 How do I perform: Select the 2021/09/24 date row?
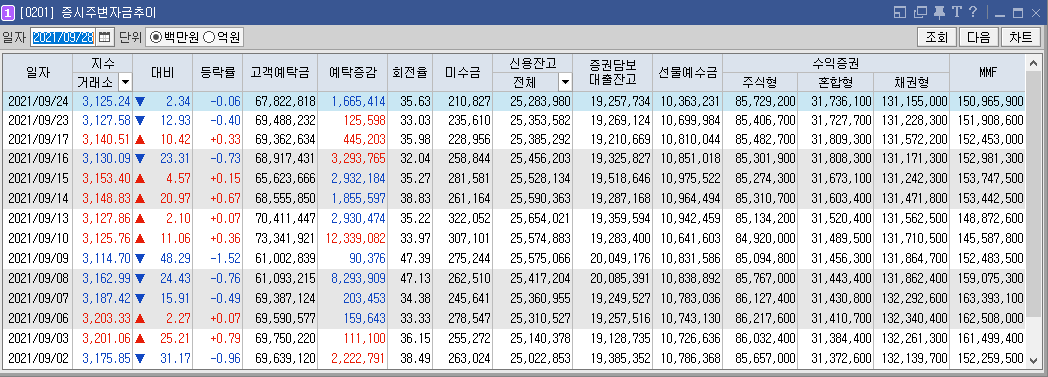[x=514, y=101]
